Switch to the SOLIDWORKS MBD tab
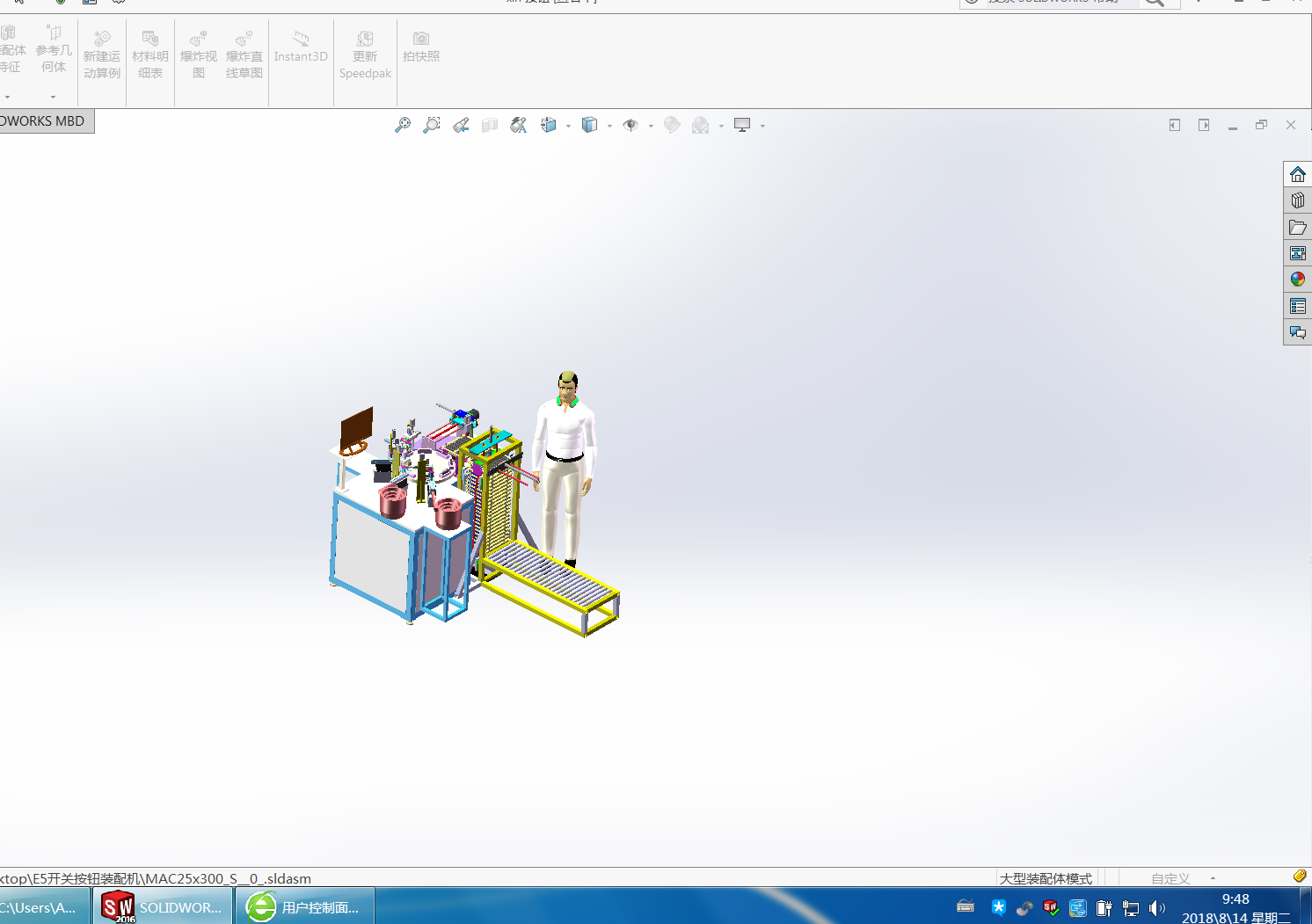1312x924 pixels. coord(45,121)
